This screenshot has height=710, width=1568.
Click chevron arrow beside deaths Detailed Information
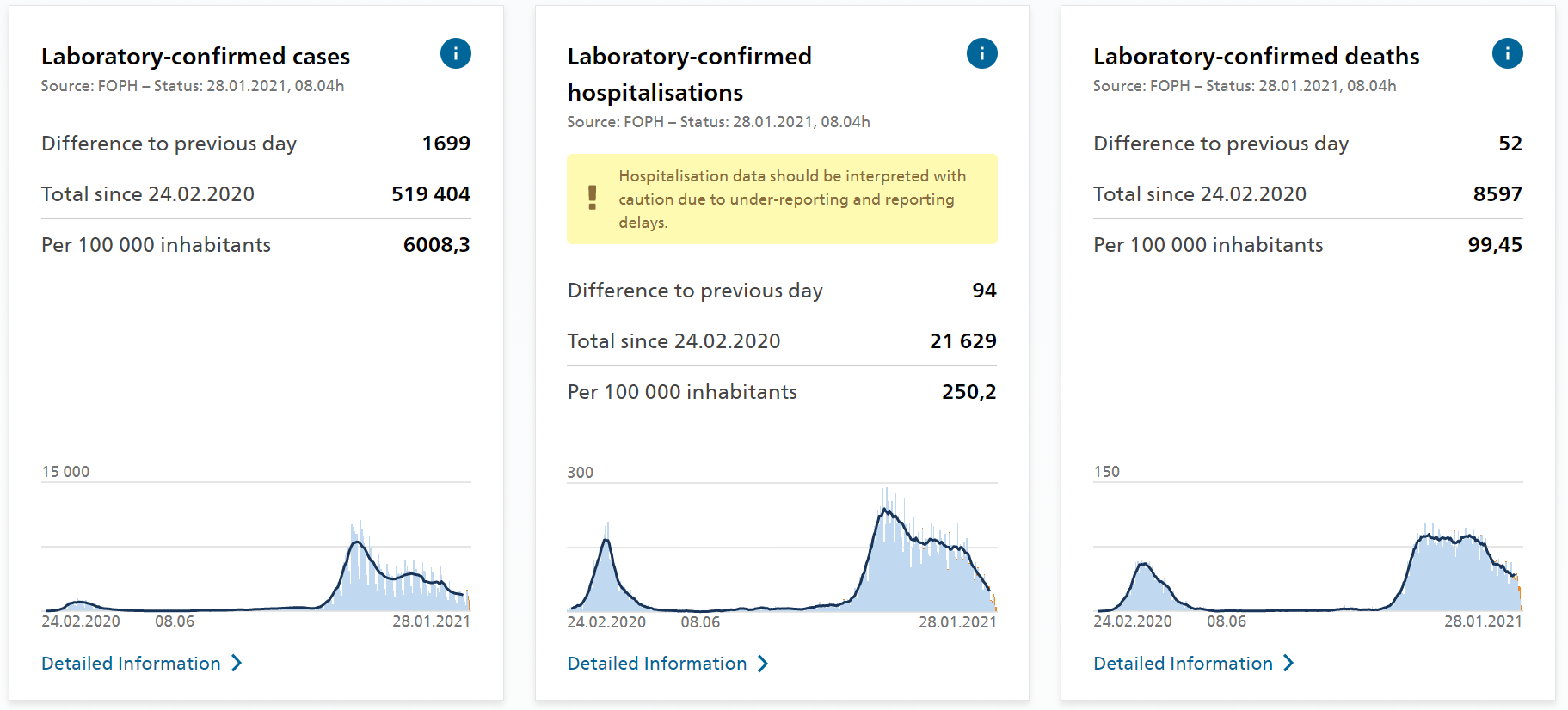pos(1288,663)
